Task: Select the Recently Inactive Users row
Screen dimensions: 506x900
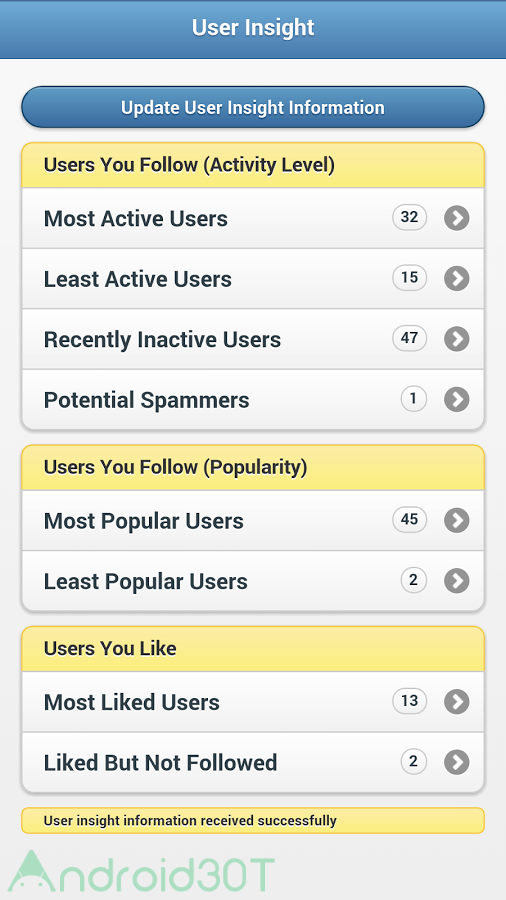Action: [x=253, y=339]
